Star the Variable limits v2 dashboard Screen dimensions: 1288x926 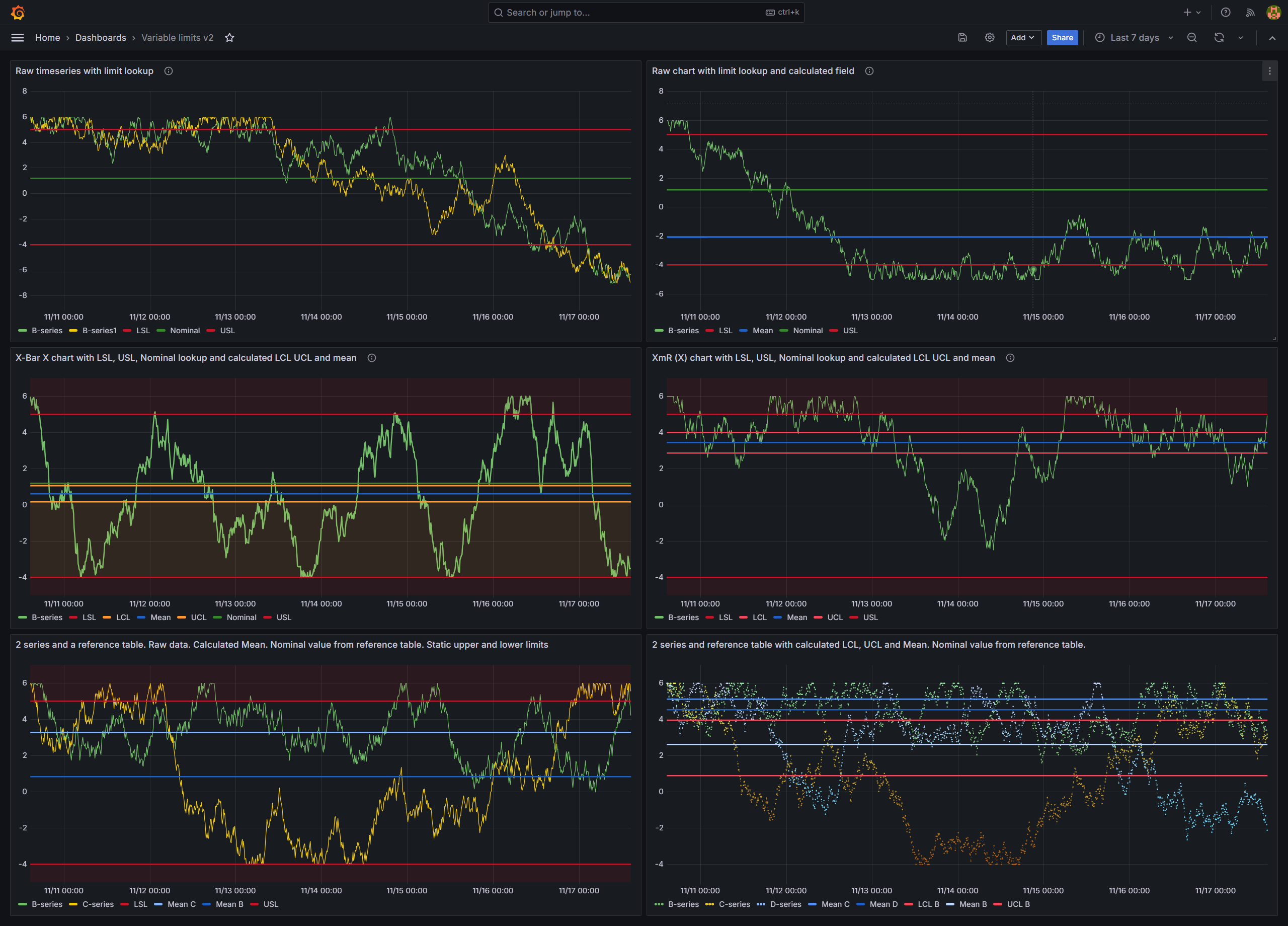point(229,38)
